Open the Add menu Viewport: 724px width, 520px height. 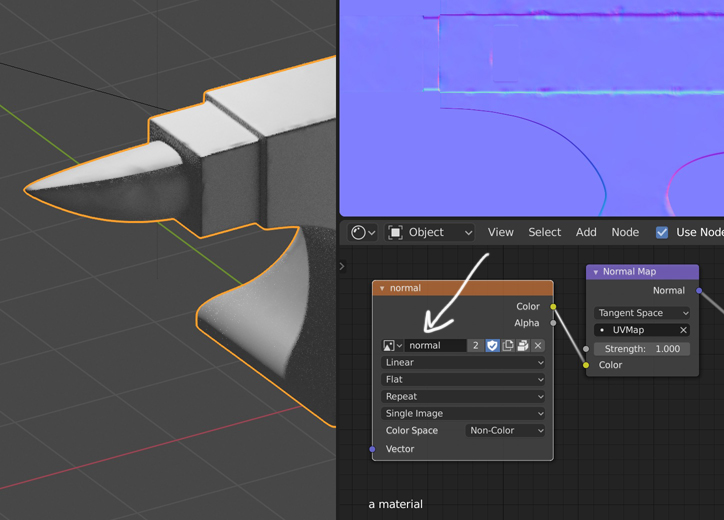coord(586,232)
